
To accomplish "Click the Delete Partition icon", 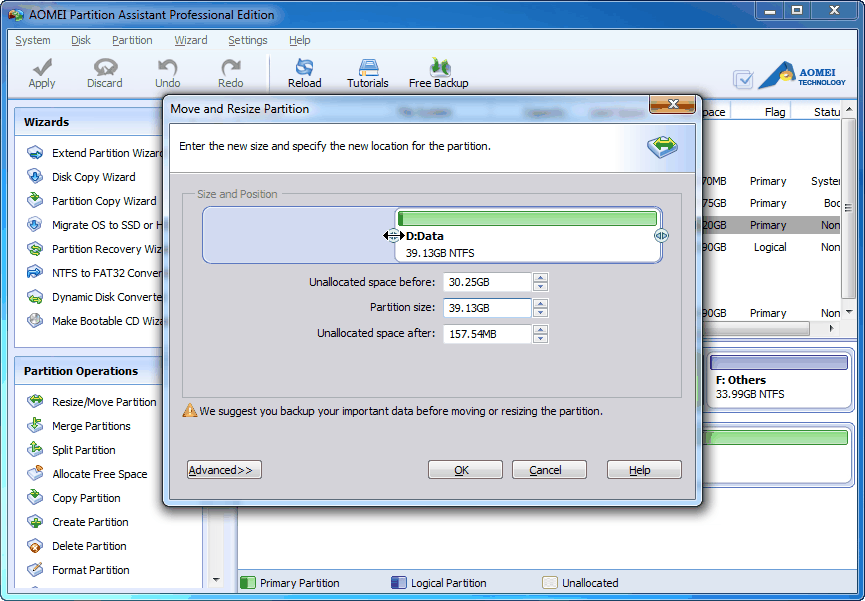I will pos(35,546).
